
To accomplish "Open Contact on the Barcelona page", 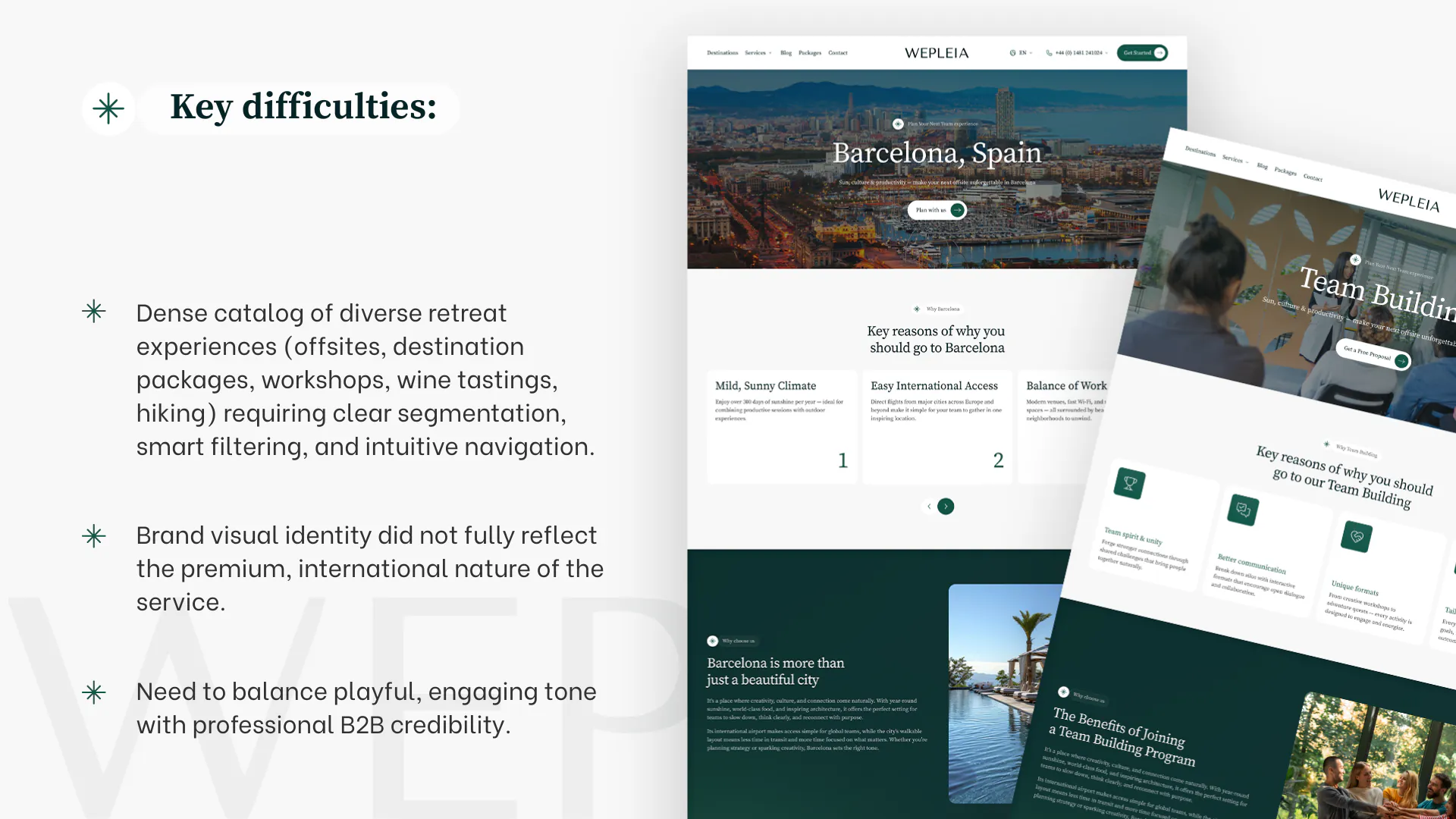I will (838, 53).
